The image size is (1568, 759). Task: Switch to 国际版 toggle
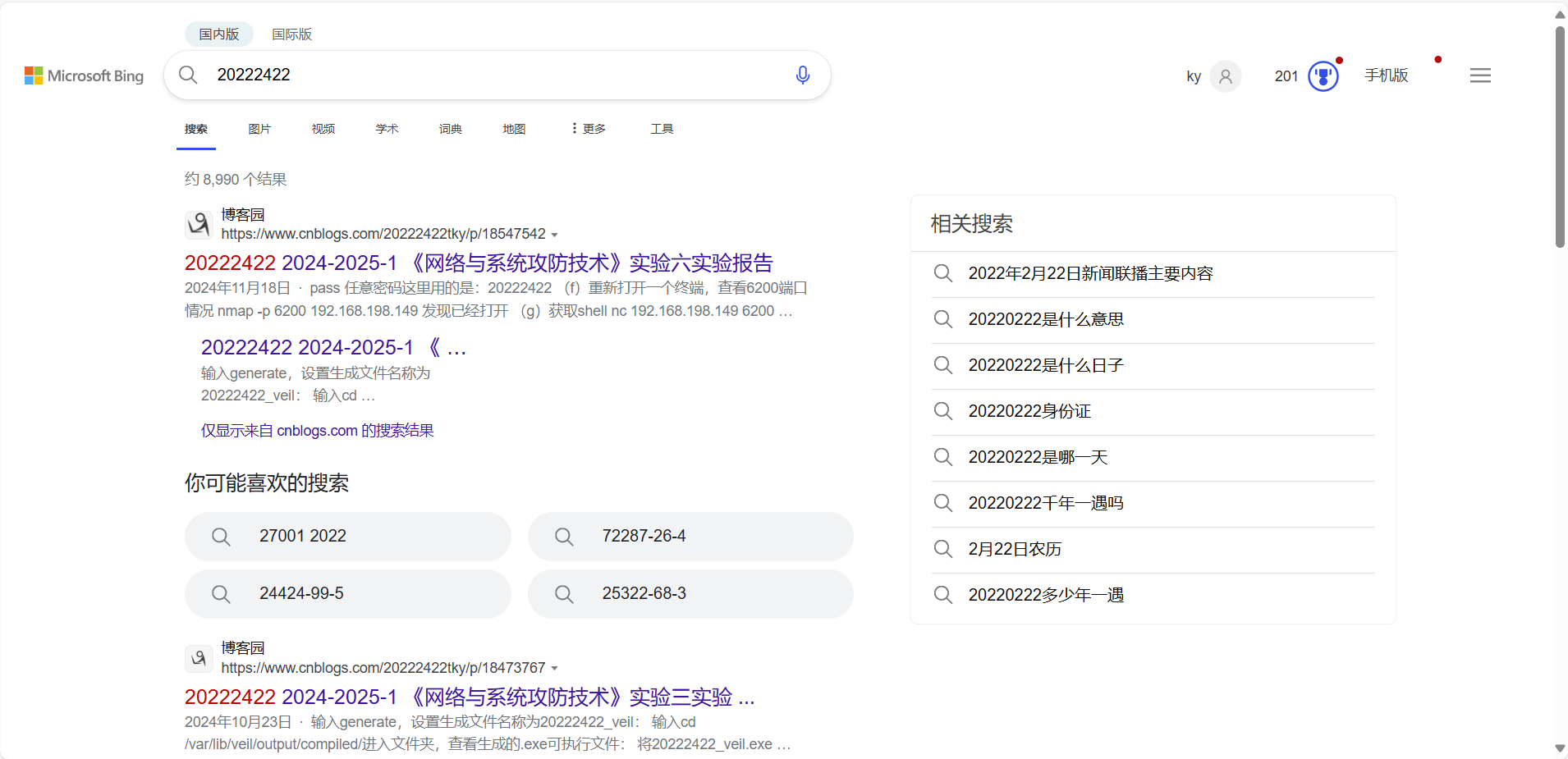292,34
